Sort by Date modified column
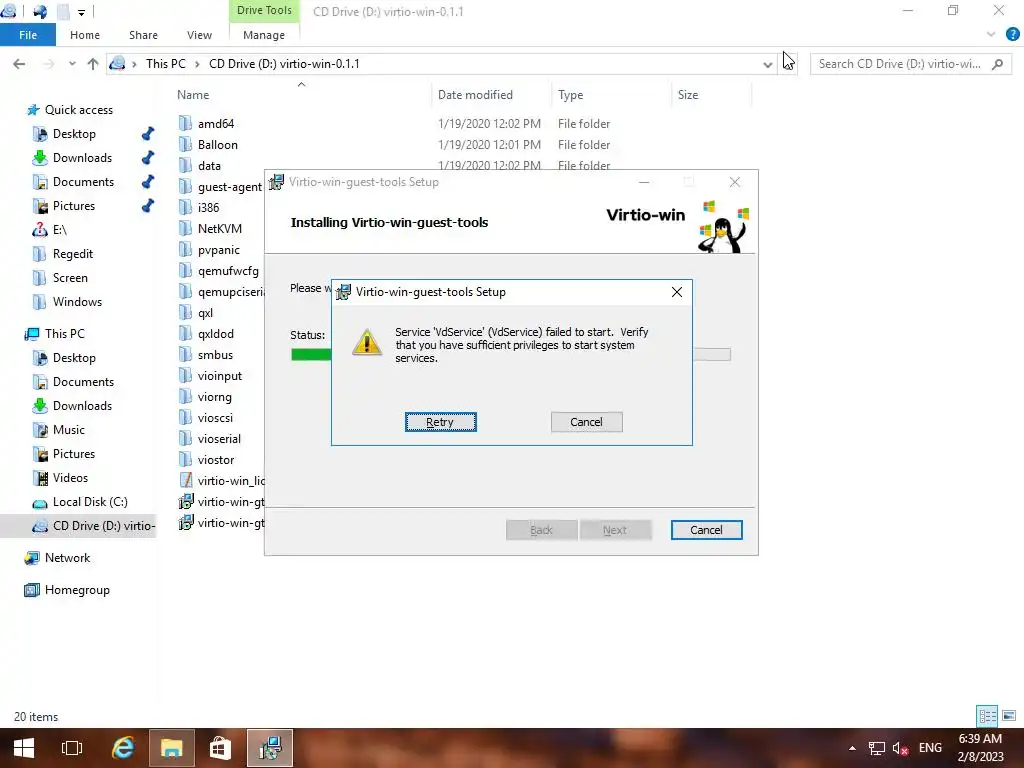 point(475,95)
